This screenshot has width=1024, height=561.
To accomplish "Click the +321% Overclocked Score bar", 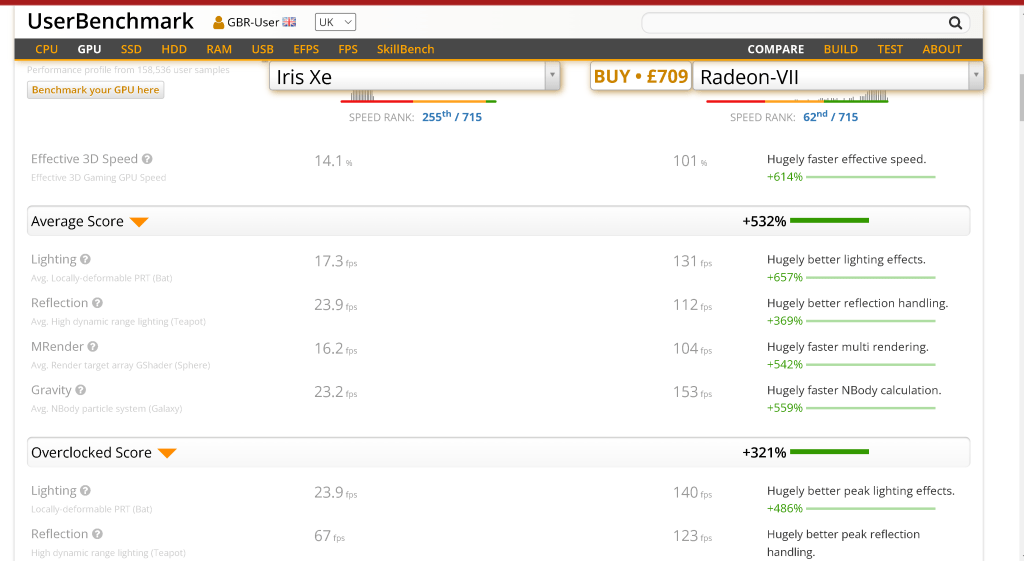I will click(829, 452).
